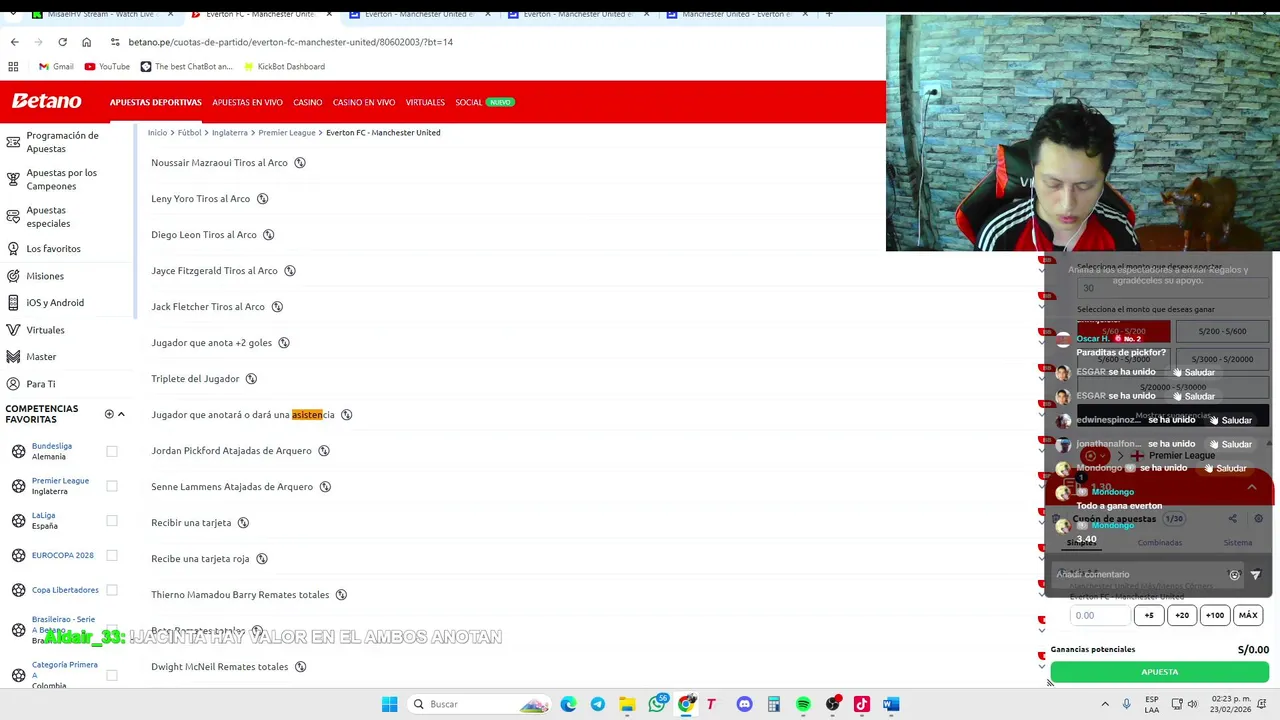
Task: Click the icon beside Recibir una tarjeta
Action: [x=243, y=522]
